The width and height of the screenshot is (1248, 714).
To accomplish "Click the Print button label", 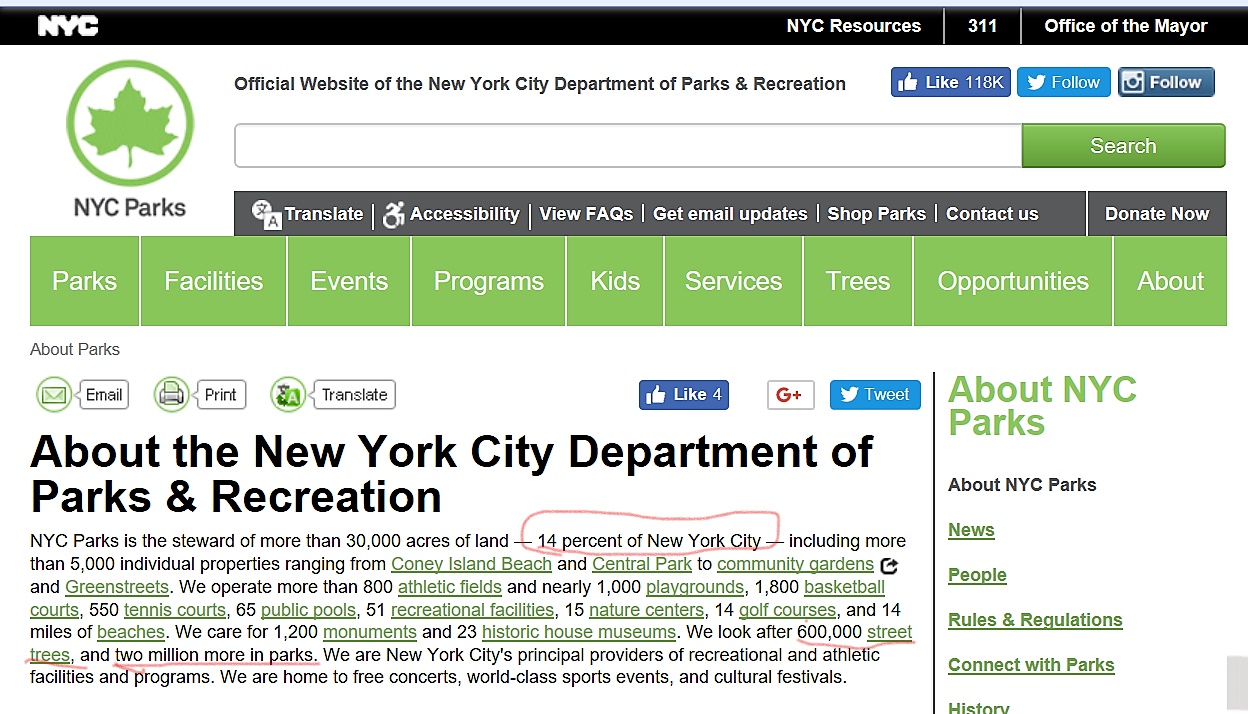I will pos(221,395).
